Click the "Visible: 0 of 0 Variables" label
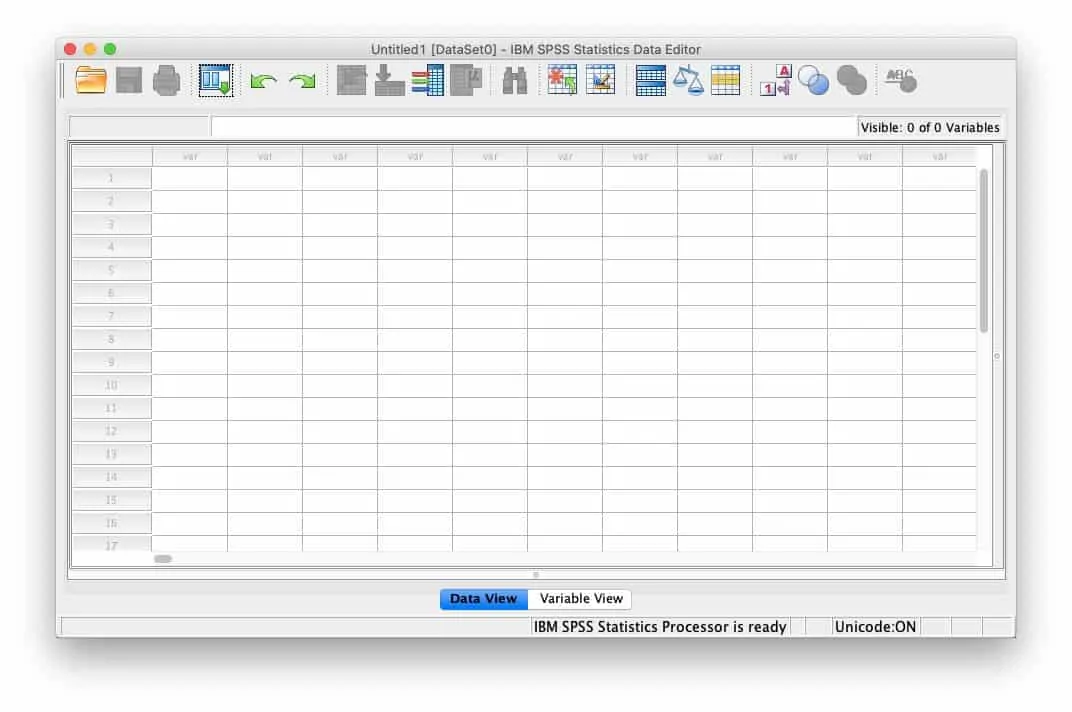Viewport: 1072px width, 712px height. [x=930, y=127]
